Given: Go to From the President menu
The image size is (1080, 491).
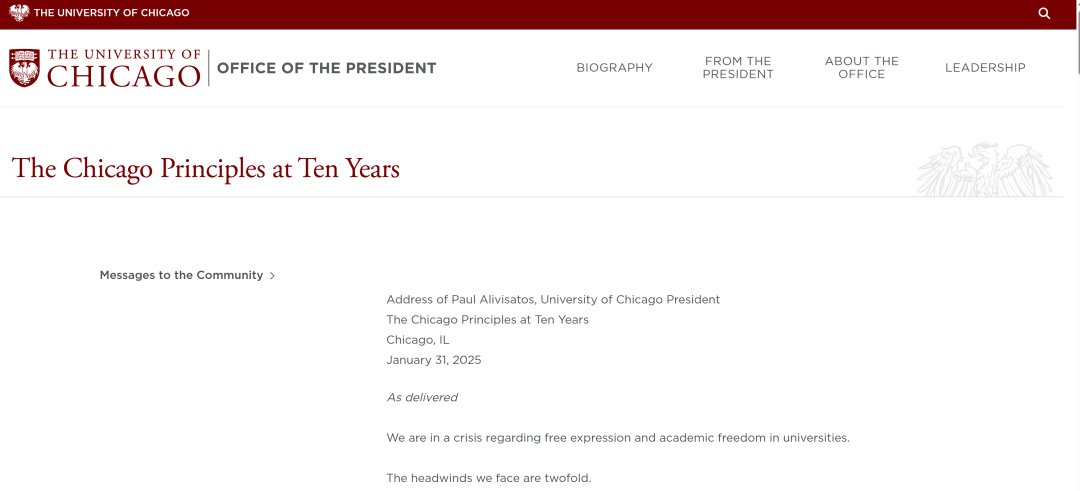Looking at the screenshot, I should [738, 68].
